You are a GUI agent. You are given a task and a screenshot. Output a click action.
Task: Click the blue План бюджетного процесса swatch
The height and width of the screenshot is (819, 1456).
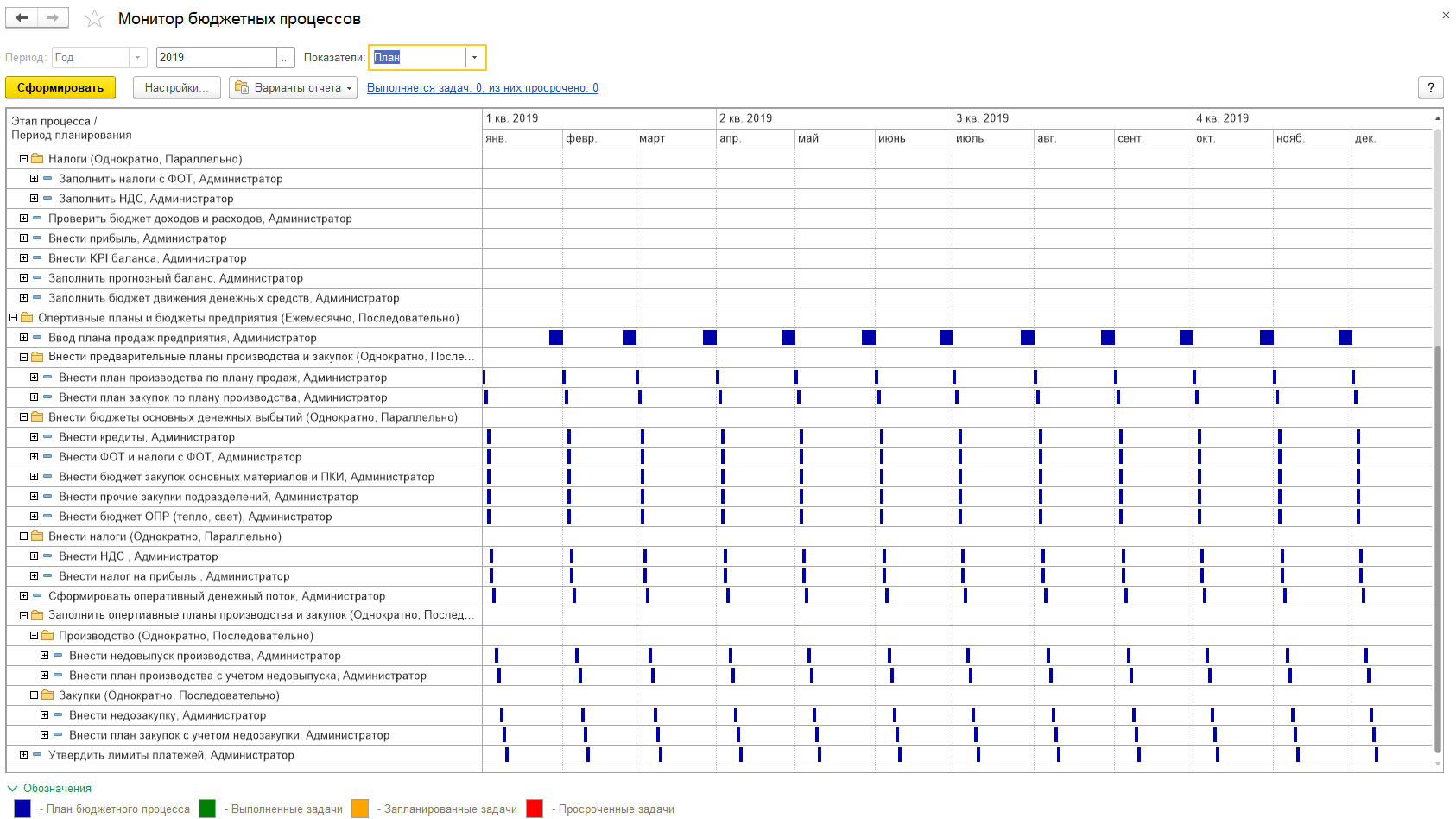click(22, 809)
